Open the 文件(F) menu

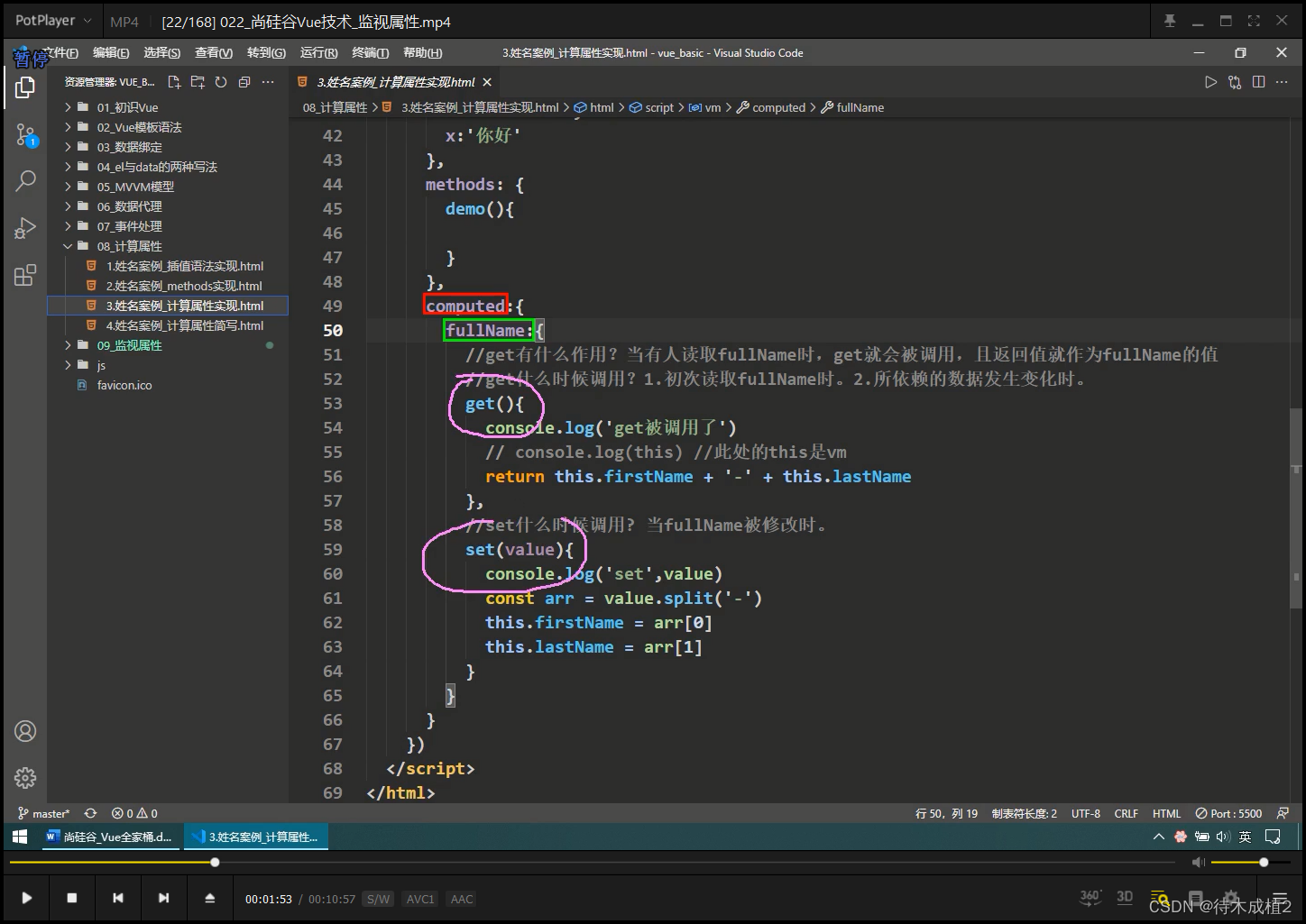click(60, 53)
